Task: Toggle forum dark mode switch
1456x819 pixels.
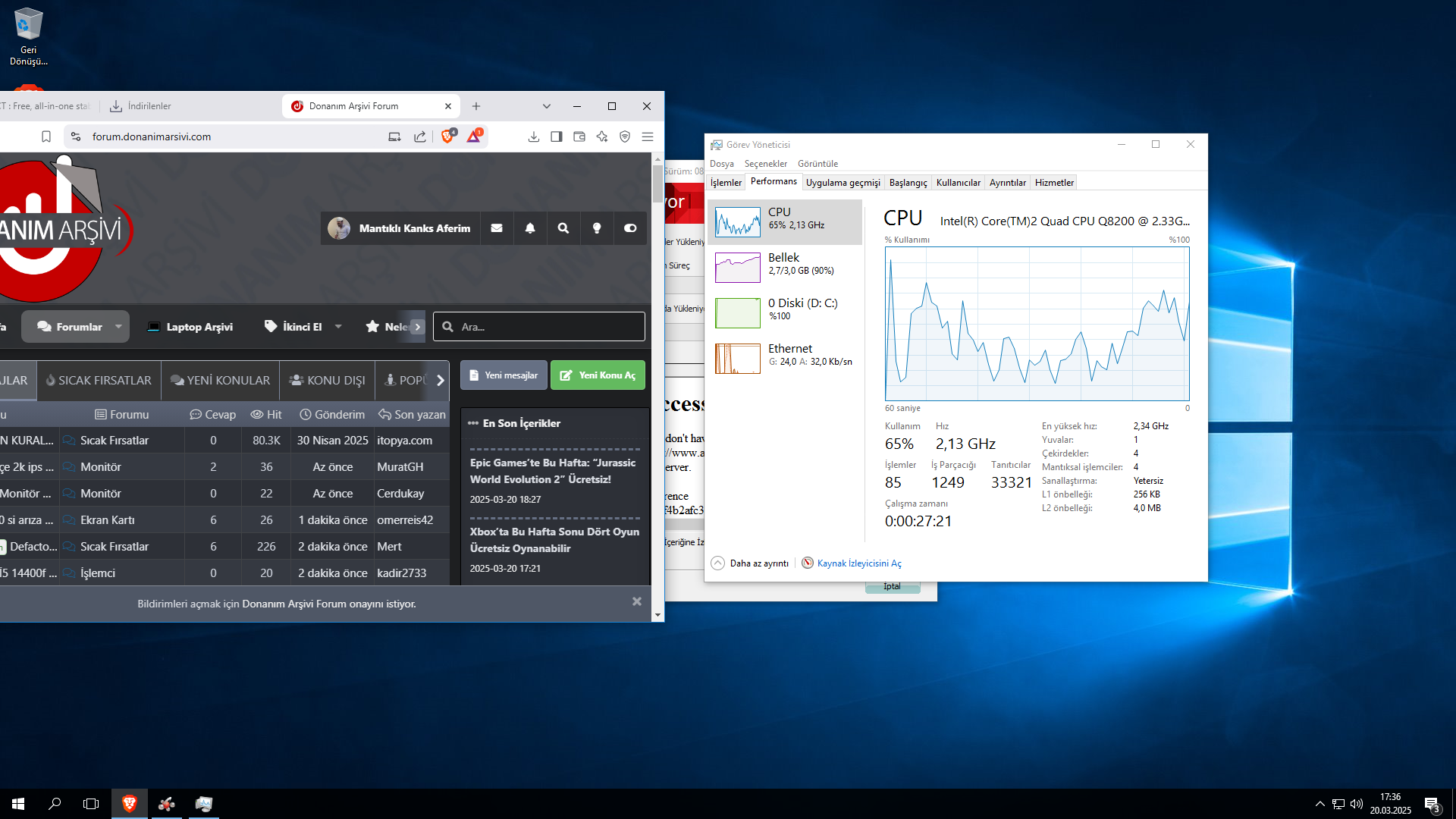Action: point(630,228)
